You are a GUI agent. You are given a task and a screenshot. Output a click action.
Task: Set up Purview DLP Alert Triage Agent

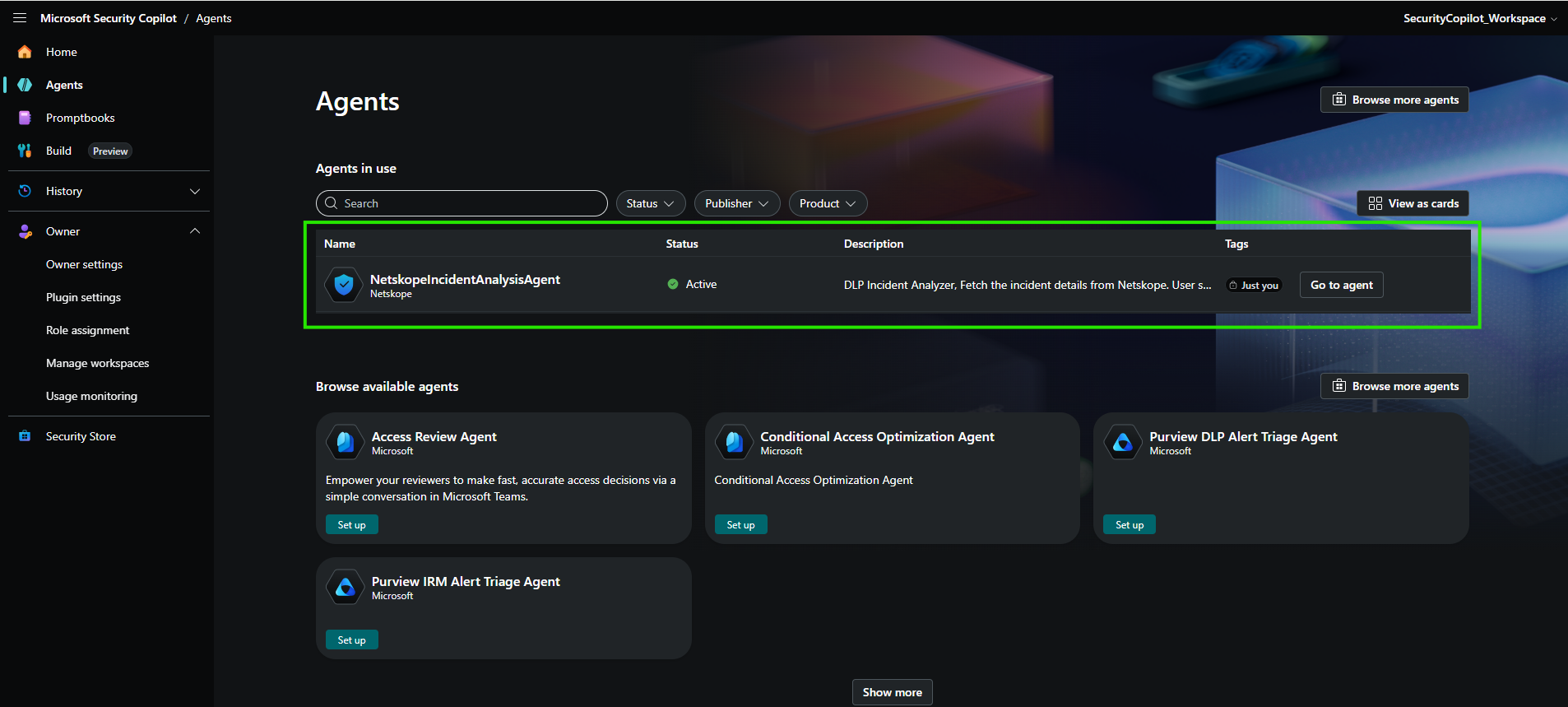point(1130,524)
